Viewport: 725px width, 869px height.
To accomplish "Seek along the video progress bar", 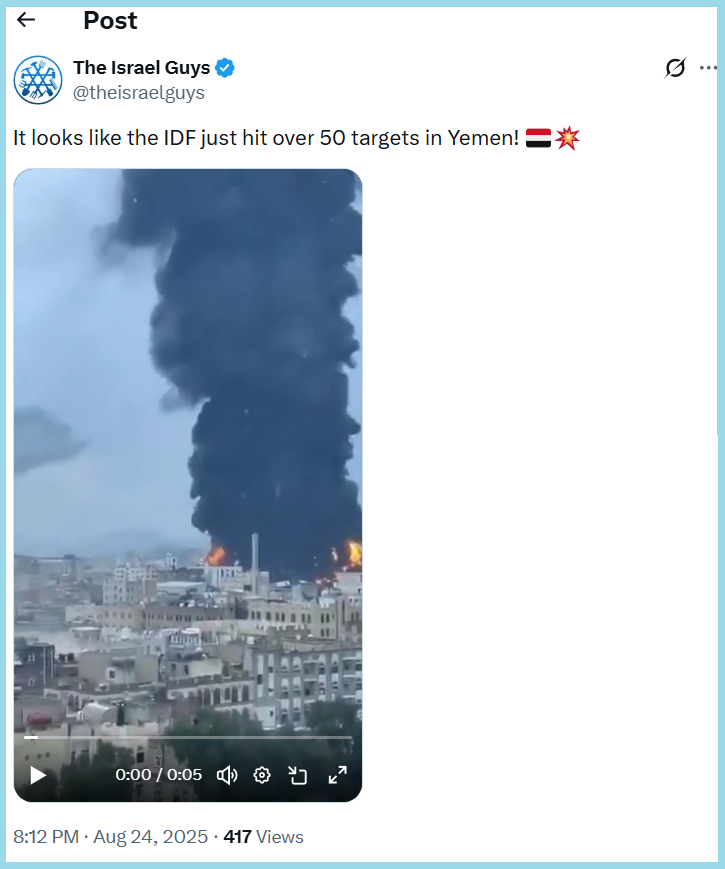I will (188, 738).
